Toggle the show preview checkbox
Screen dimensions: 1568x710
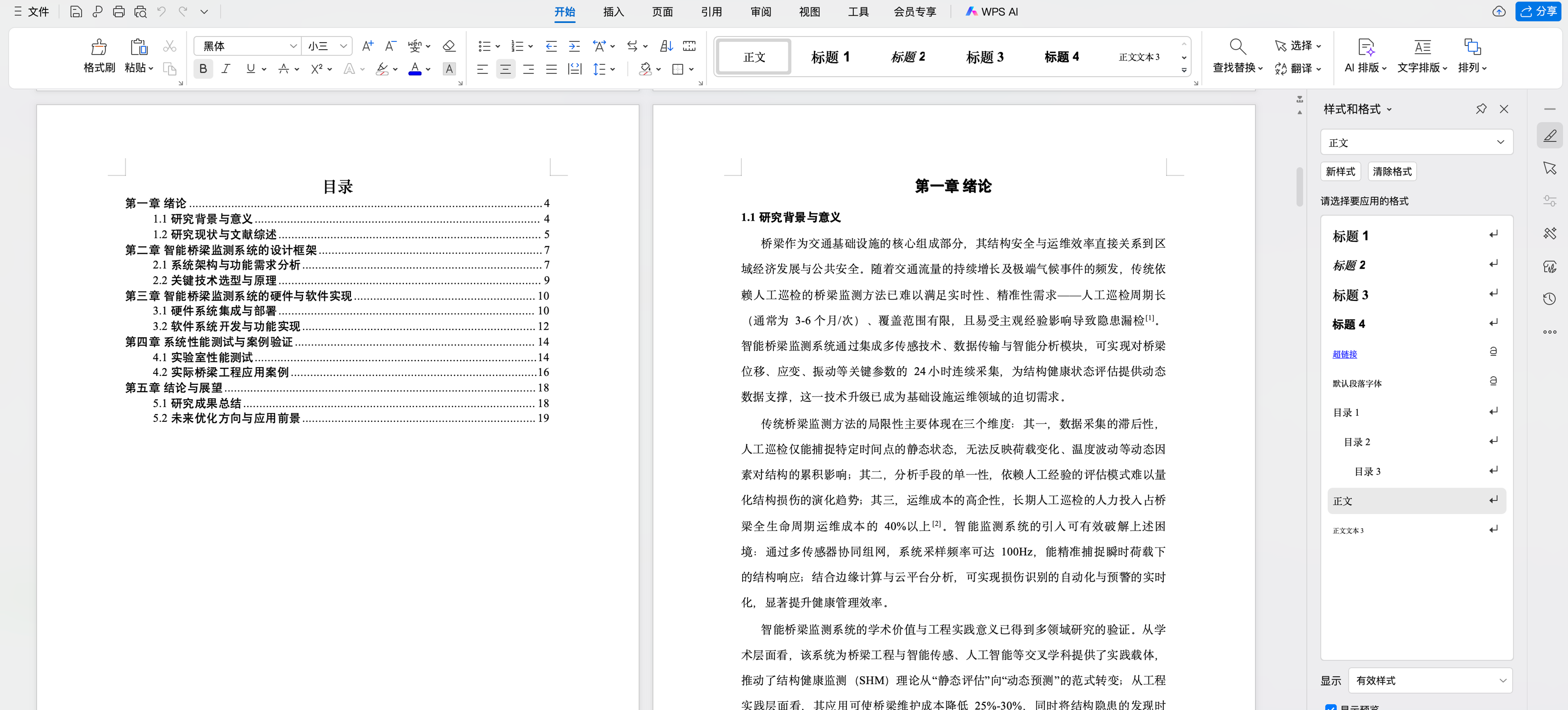[x=1330, y=707]
